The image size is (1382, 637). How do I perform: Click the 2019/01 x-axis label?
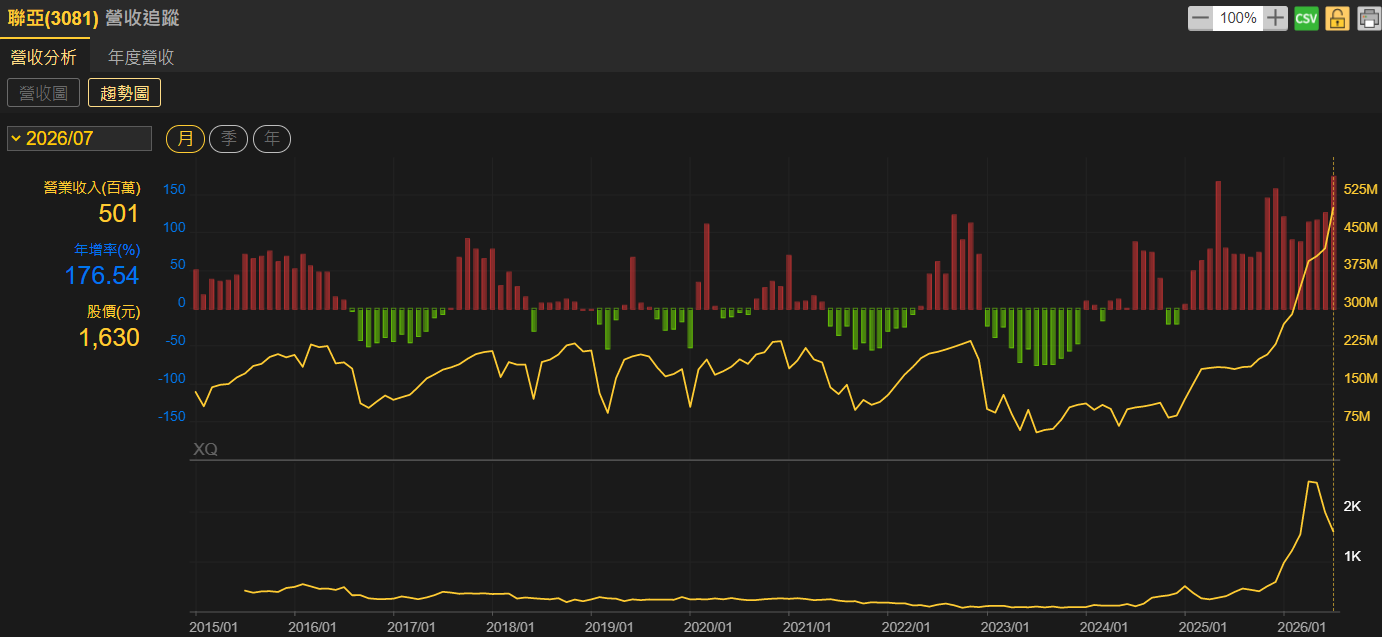click(610, 626)
